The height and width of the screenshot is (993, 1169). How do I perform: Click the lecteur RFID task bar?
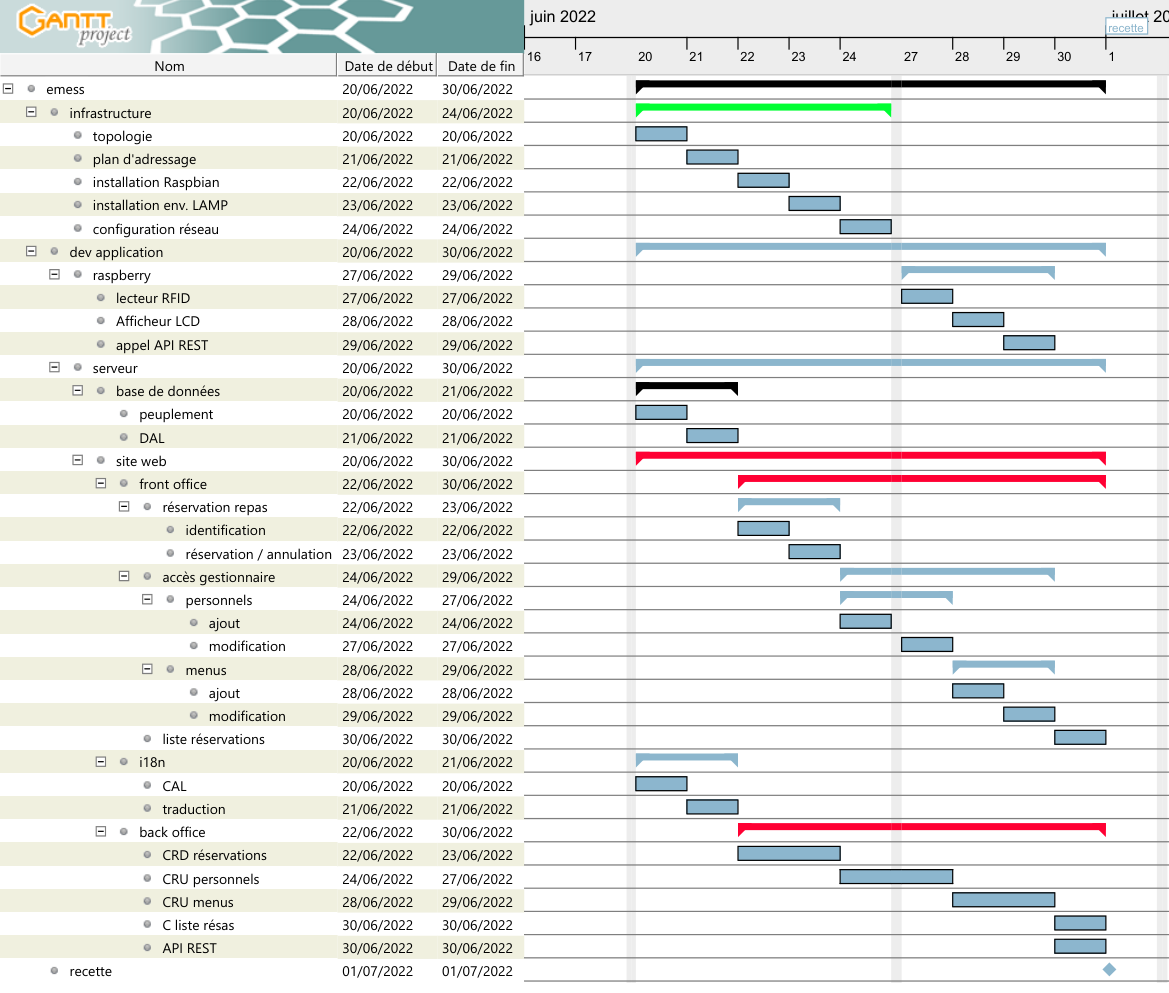click(927, 296)
